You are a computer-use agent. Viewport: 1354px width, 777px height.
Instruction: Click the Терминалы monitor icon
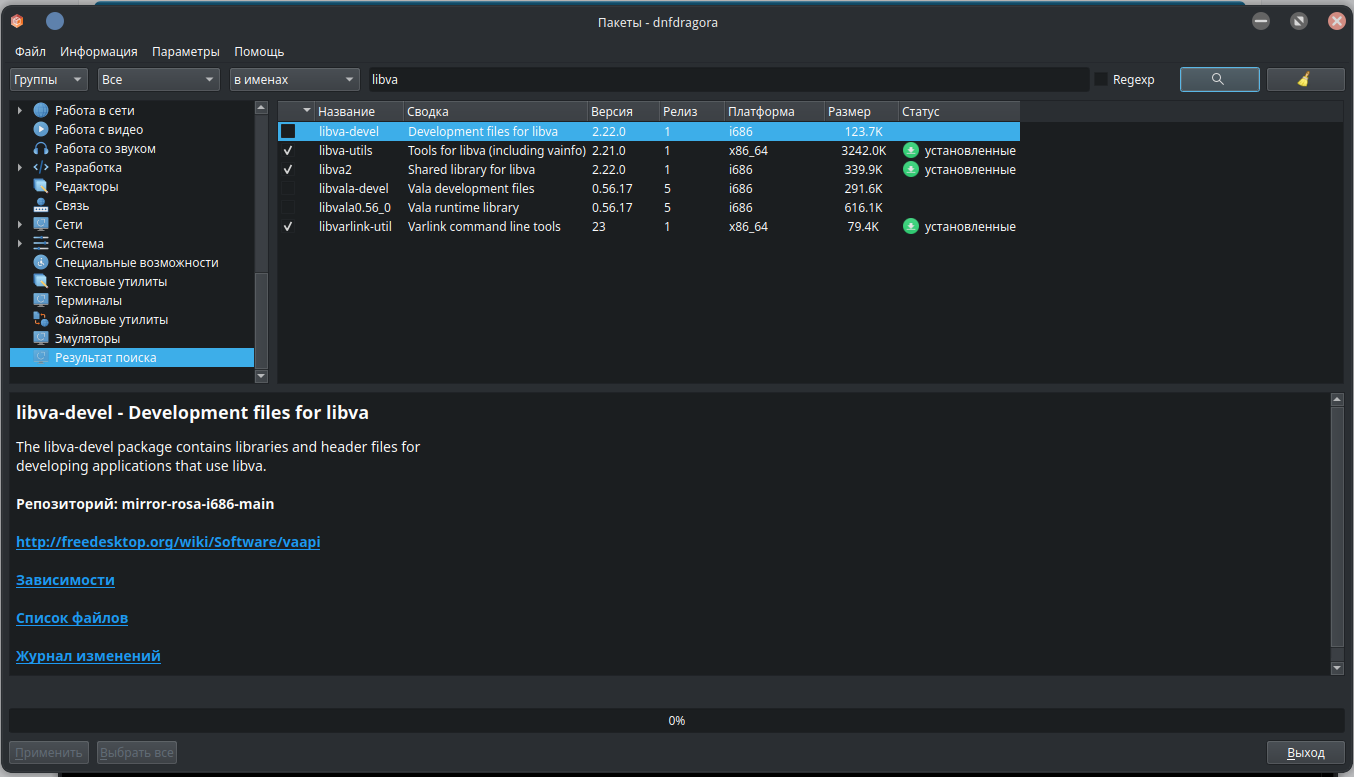(x=41, y=300)
